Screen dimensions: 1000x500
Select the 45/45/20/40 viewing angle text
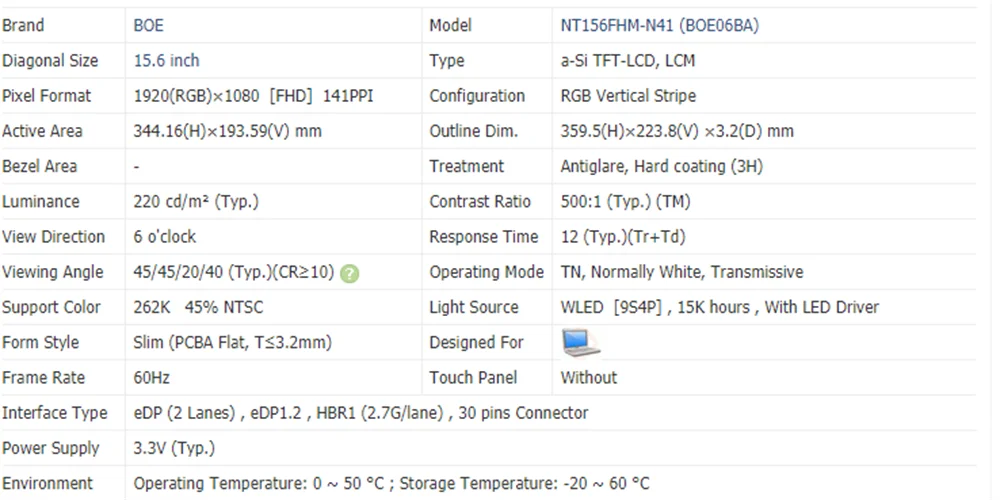coord(233,272)
